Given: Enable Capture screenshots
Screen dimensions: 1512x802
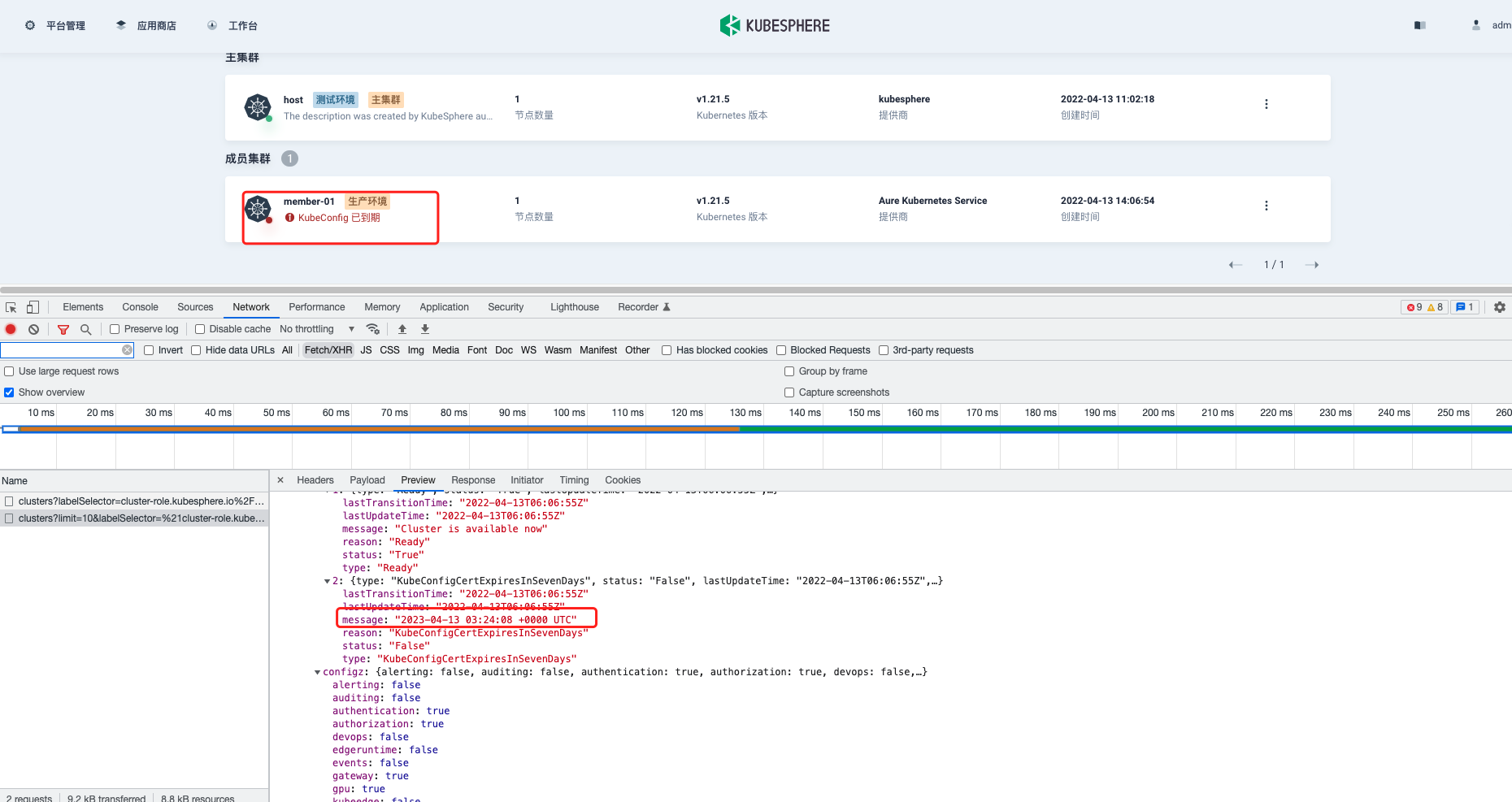Looking at the screenshot, I should (x=789, y=392).
